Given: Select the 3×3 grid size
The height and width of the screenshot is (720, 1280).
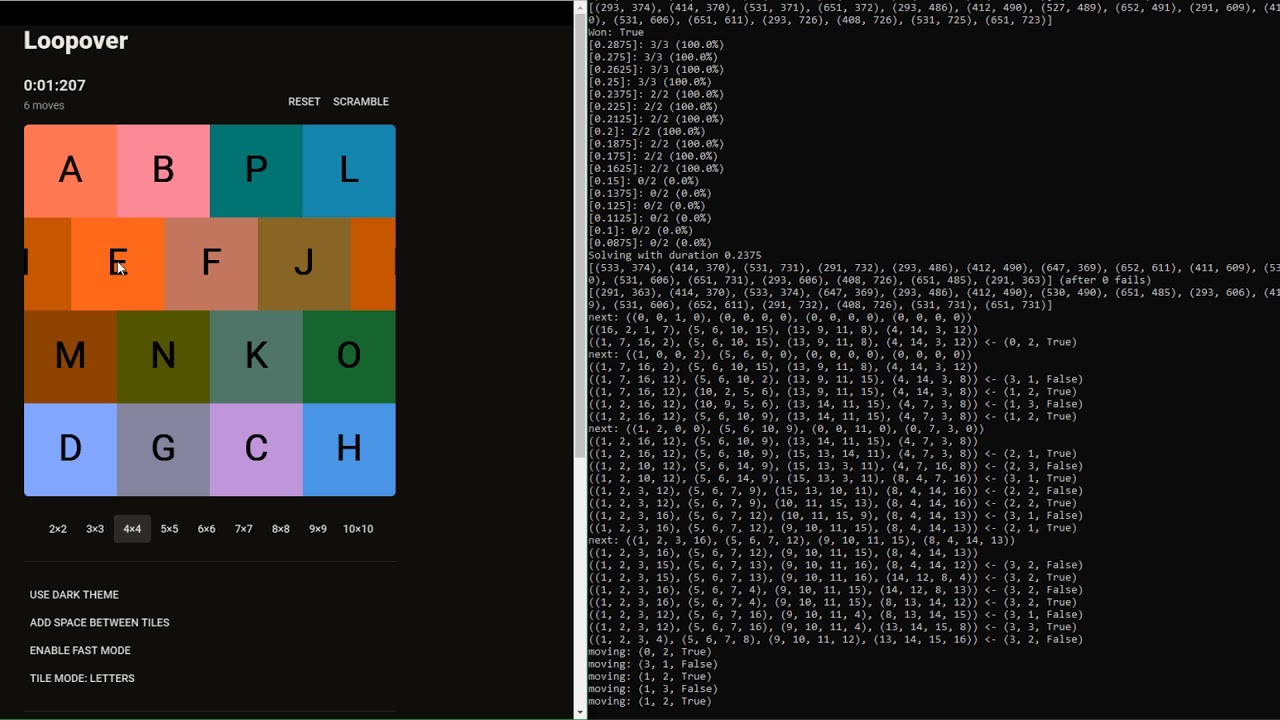Looking at the screenshot, I should (95, 529).
